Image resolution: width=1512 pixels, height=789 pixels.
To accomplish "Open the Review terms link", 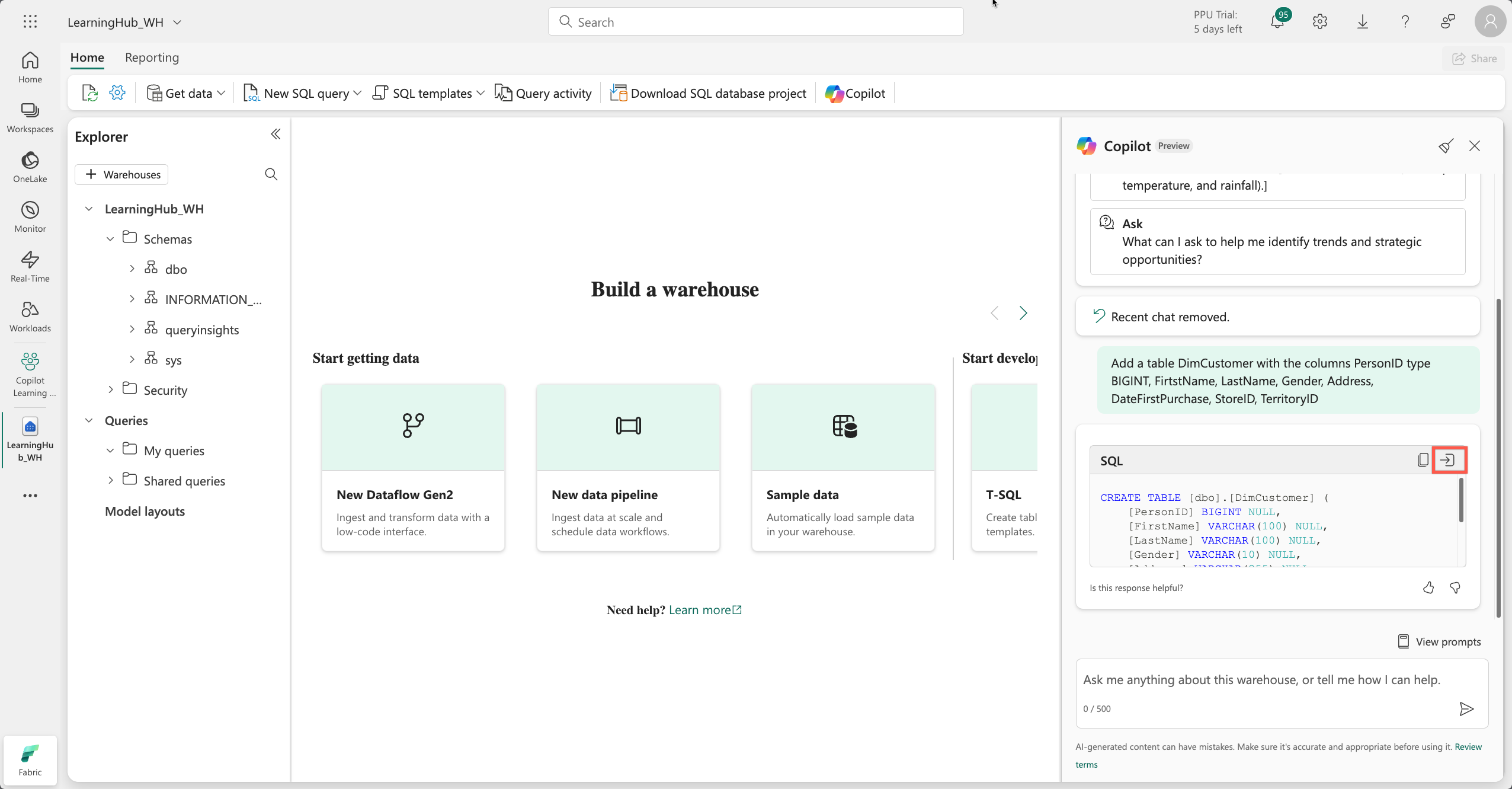I will (x=1468, y=747).
